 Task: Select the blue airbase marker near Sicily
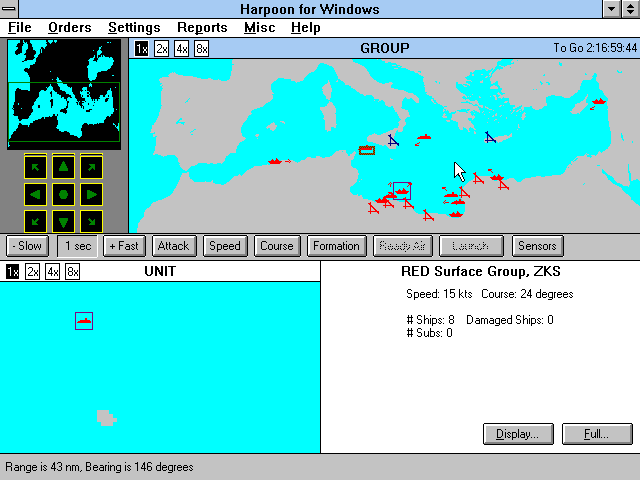393,140
